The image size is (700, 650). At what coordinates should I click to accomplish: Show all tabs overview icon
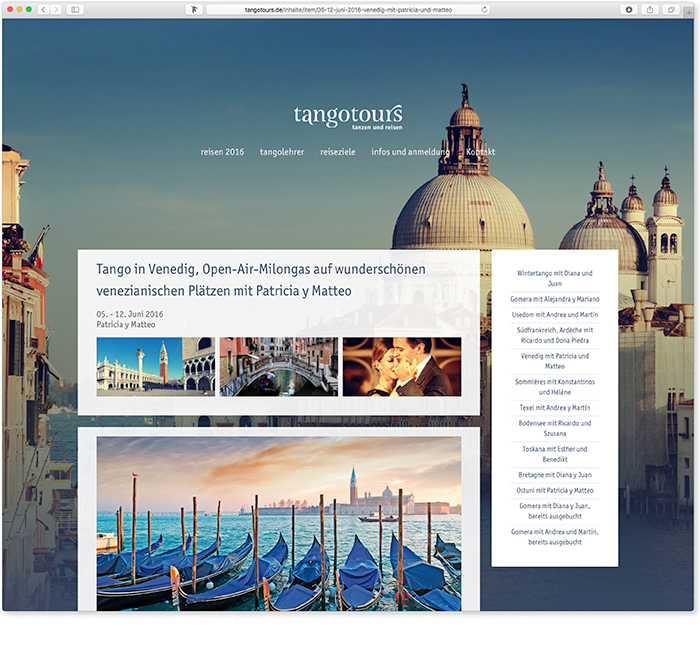pos(672,9)
